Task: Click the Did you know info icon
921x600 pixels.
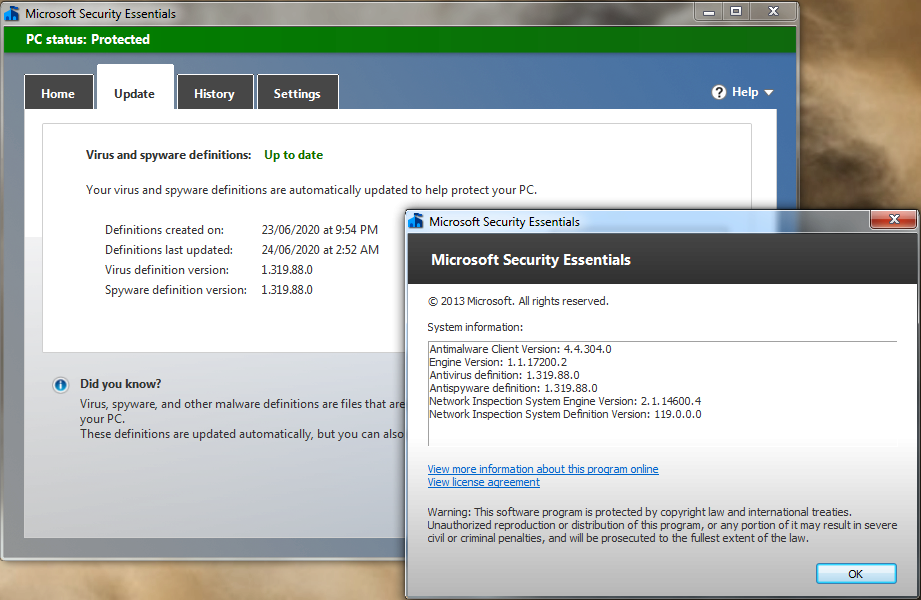Action: [x=60, y=385]
